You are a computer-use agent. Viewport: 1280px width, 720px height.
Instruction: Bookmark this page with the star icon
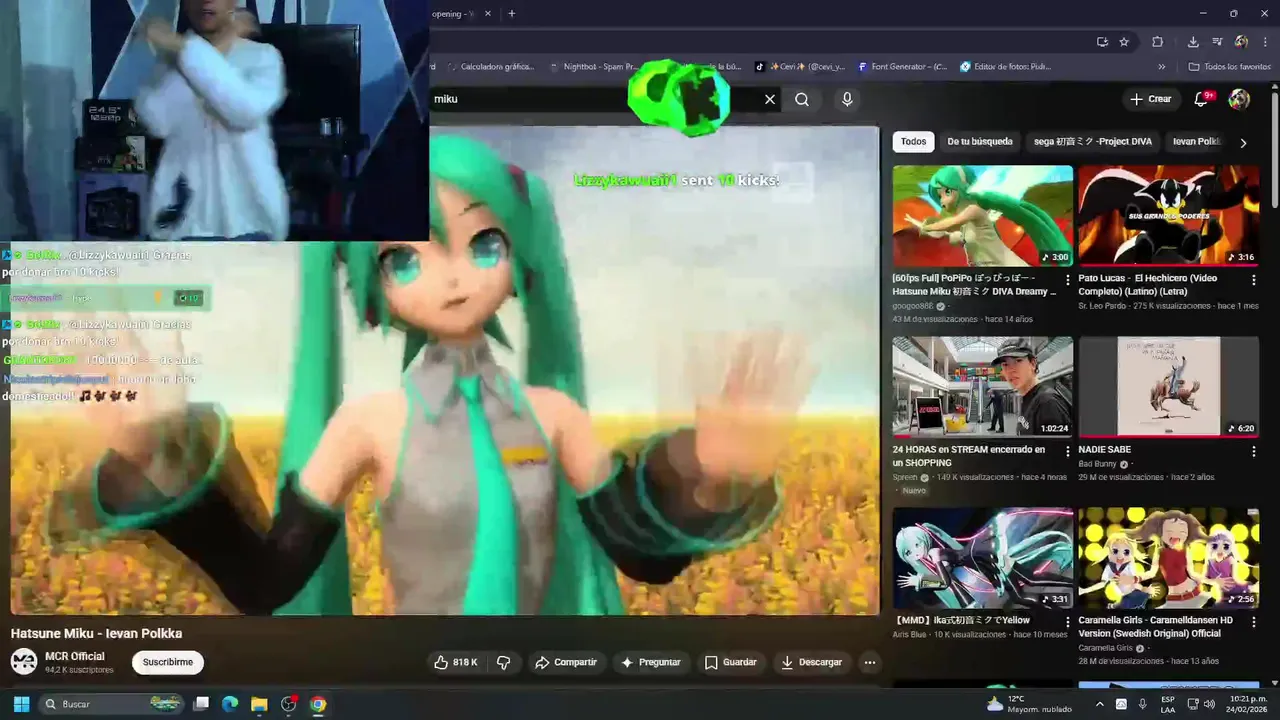coord(1124,42)
